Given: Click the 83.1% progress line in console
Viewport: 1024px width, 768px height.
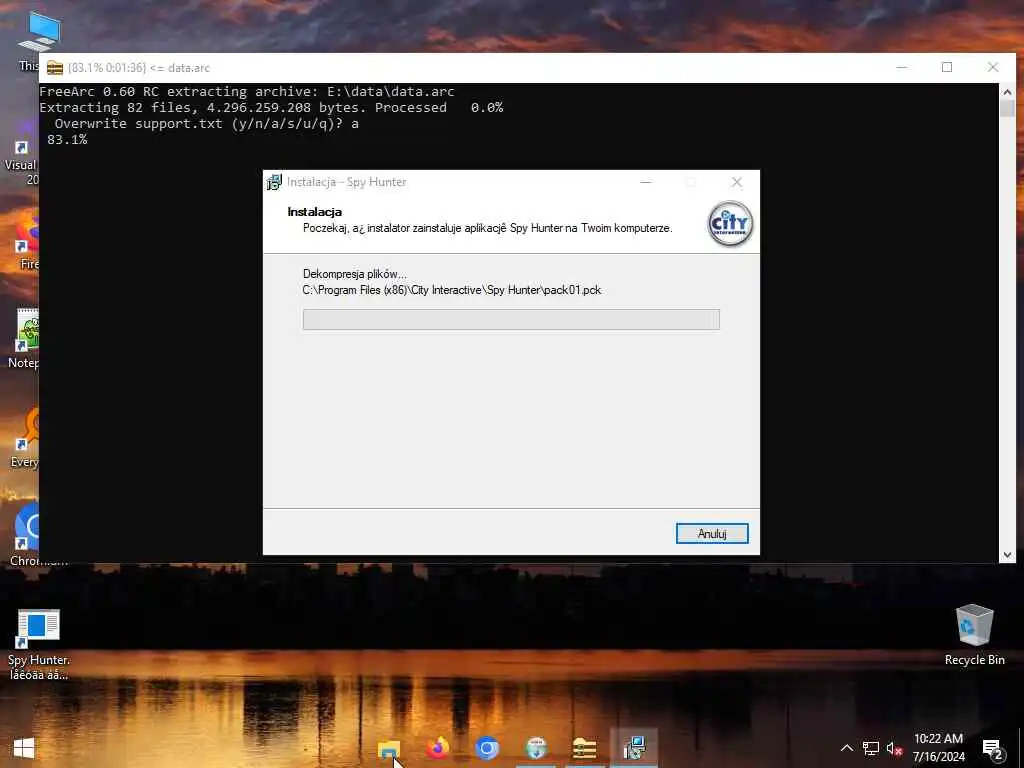Looking at the screenshot, I should click(x=67, y=139).
